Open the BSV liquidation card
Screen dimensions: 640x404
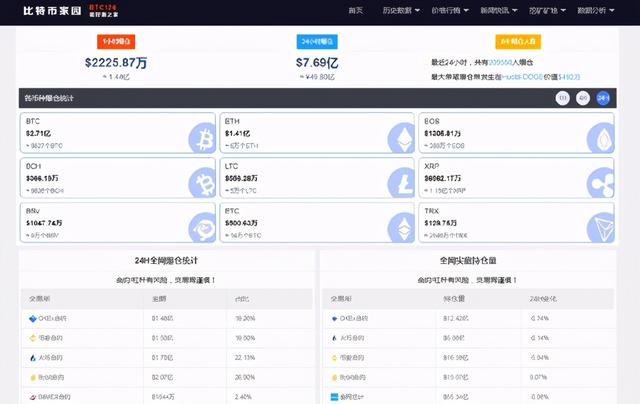pyautogui.click(x=118, y=223)
